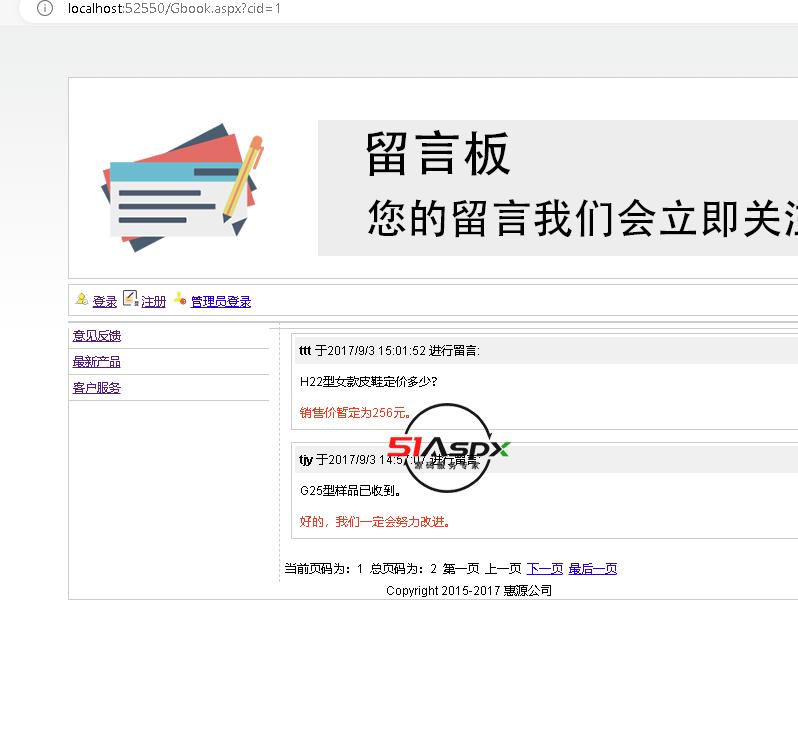Select the 最新产品 category in sidebar
The width and height of the screenshot is (798, 735).
coord(97,362)
